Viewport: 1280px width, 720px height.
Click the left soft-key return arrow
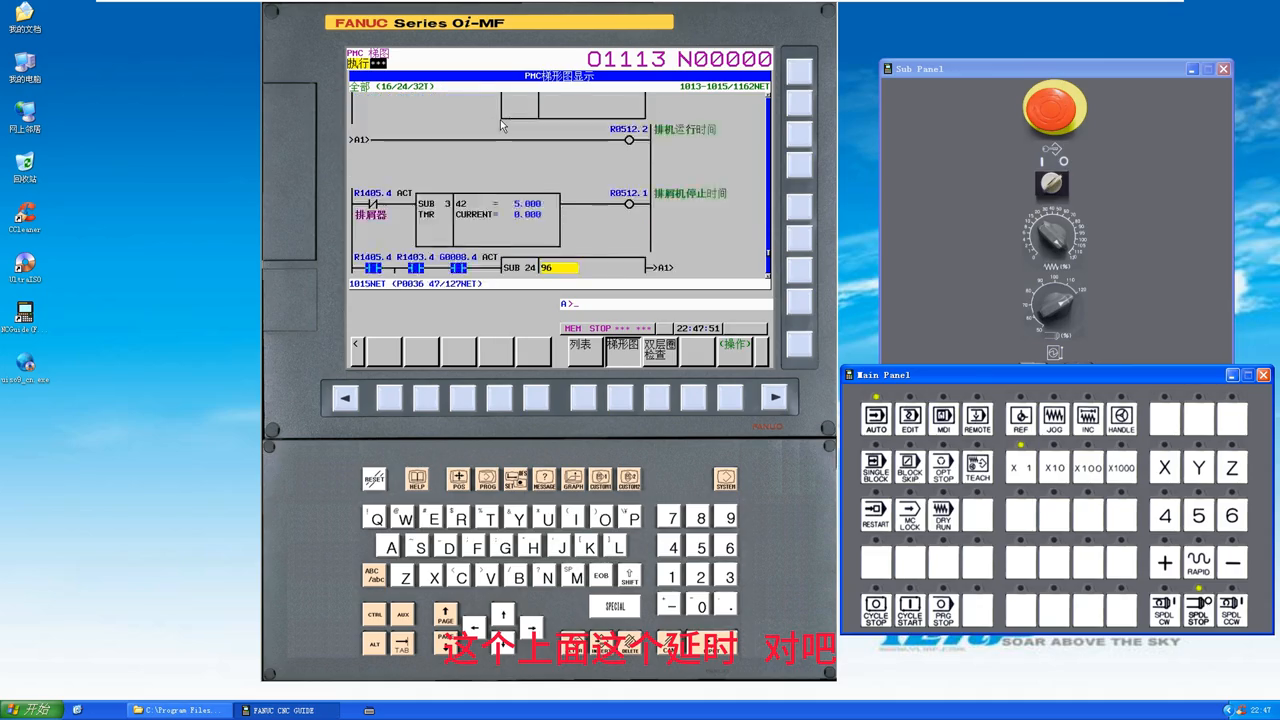click(345, 398)
